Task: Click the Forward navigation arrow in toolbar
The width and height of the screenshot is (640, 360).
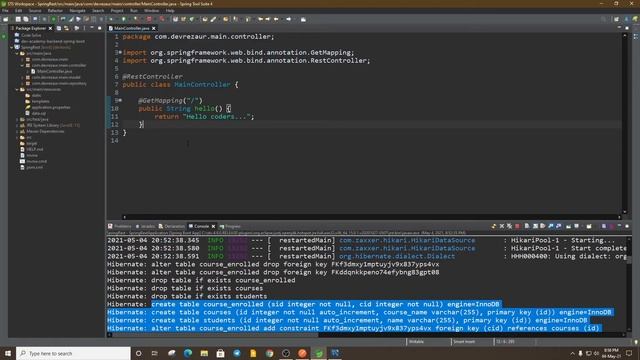Action: click(x=289, y=19)
